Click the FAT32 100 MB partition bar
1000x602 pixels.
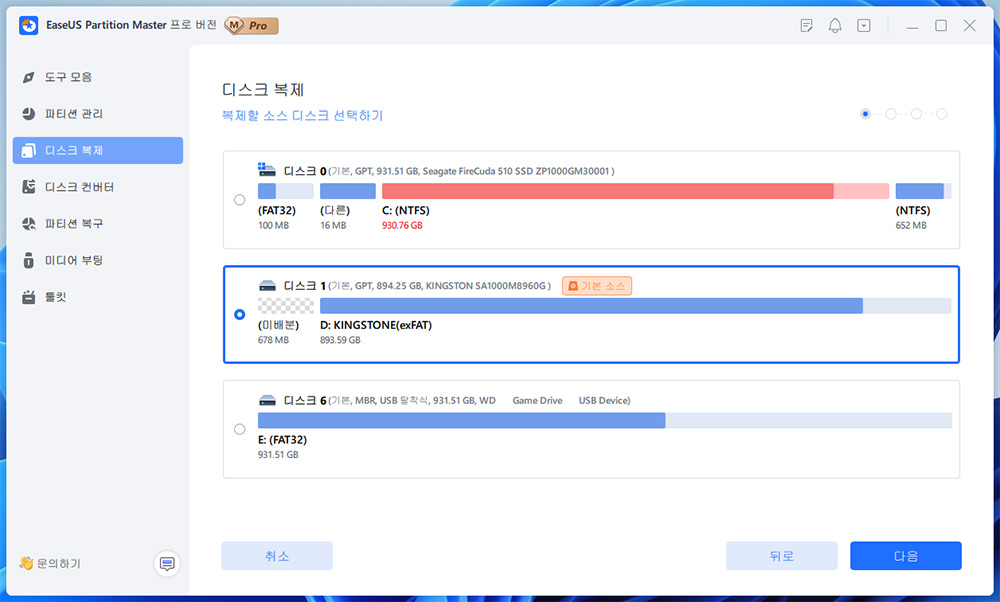coord(286,191)
